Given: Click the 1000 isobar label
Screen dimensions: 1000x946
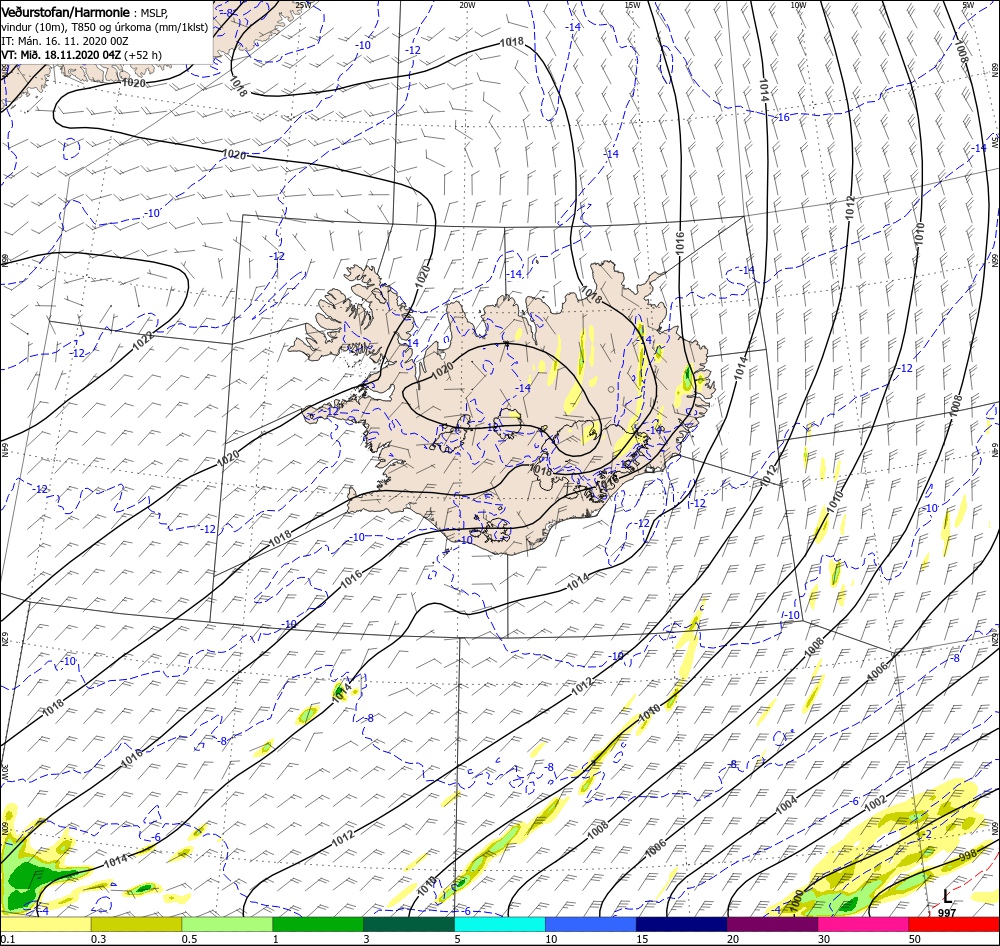Looking at the screenshot, I should (x=795, y=899).
